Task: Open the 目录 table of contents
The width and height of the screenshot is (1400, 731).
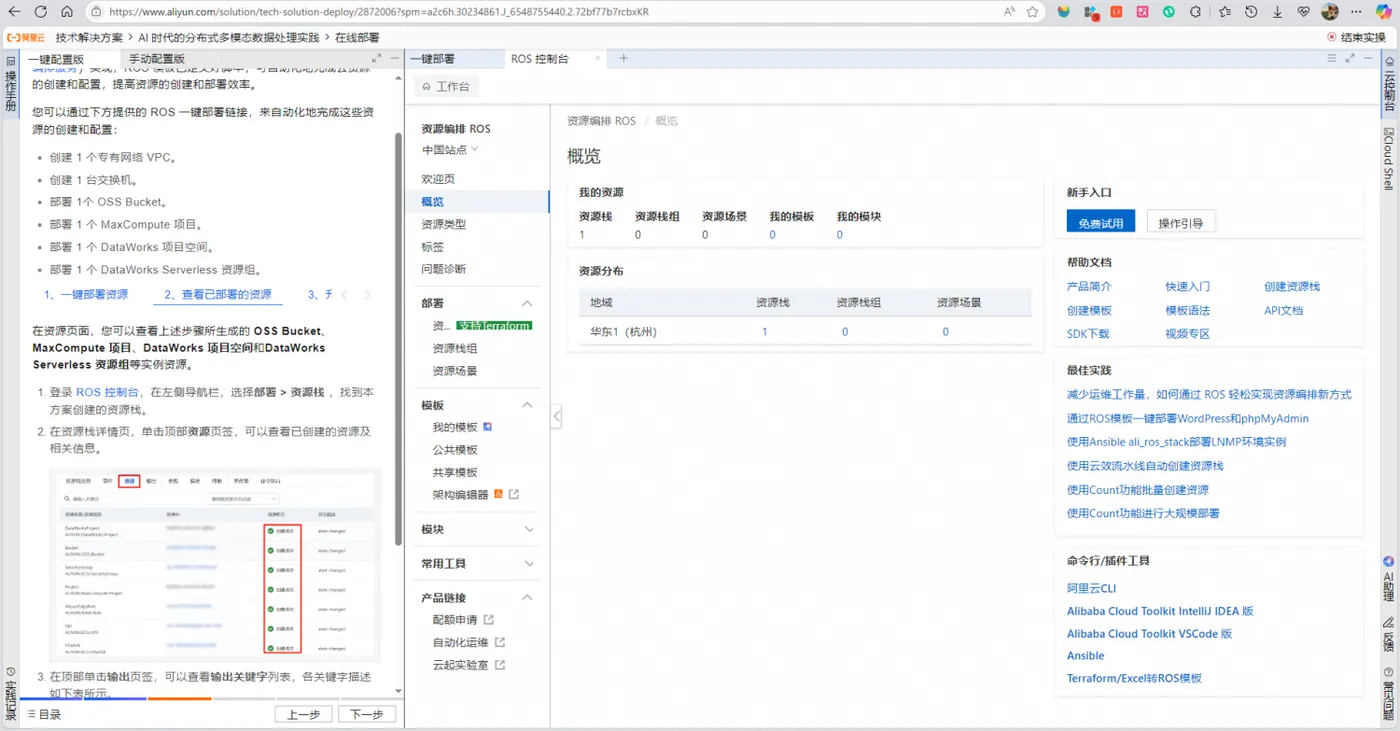Action: (x=44, y=714)
